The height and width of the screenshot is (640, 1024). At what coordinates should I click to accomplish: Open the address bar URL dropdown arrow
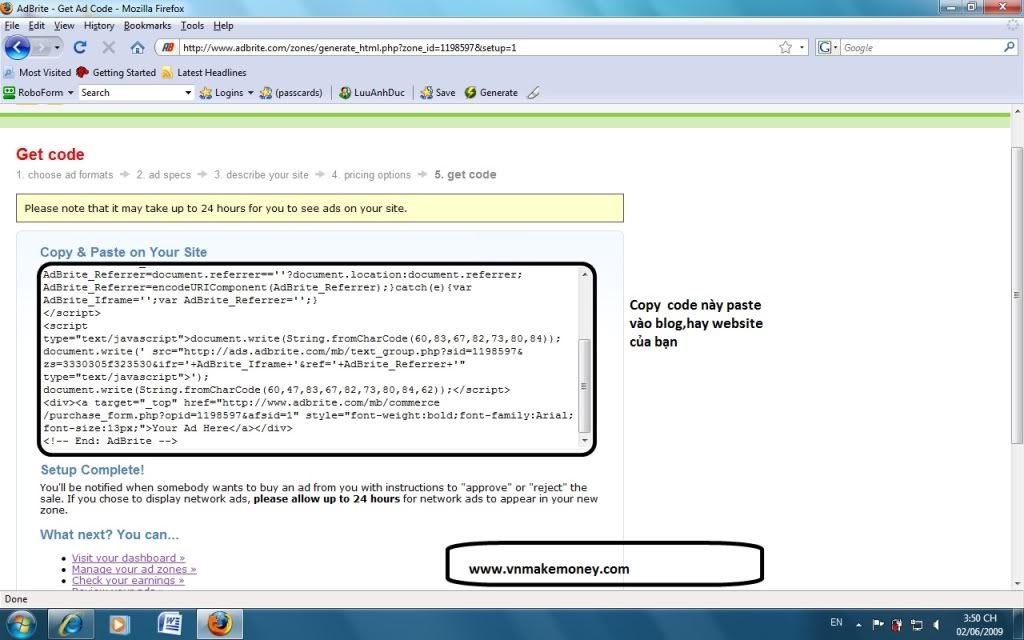tap(802, 48)
